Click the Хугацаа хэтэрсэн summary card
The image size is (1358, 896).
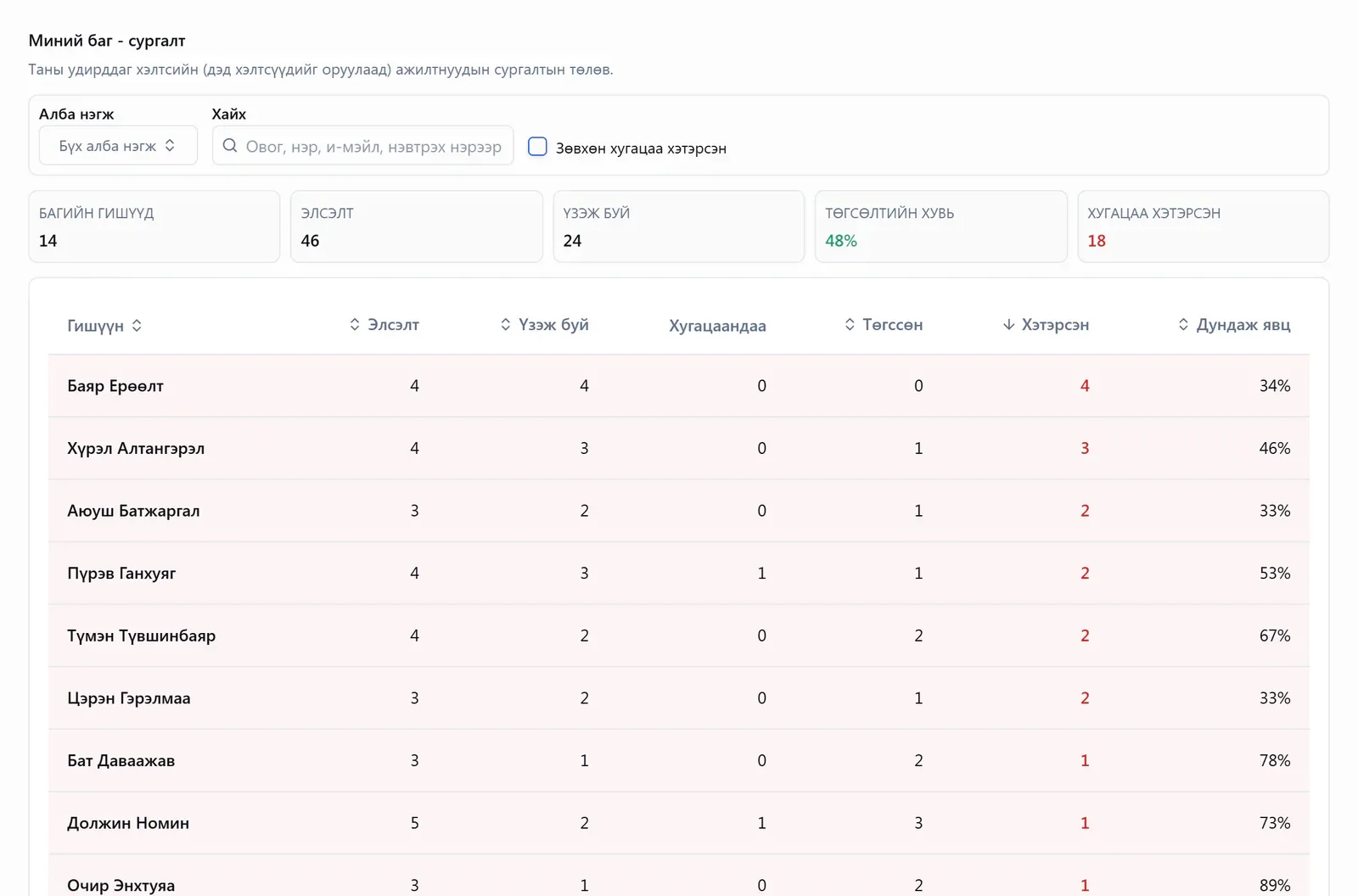[x=1203, y=227]
